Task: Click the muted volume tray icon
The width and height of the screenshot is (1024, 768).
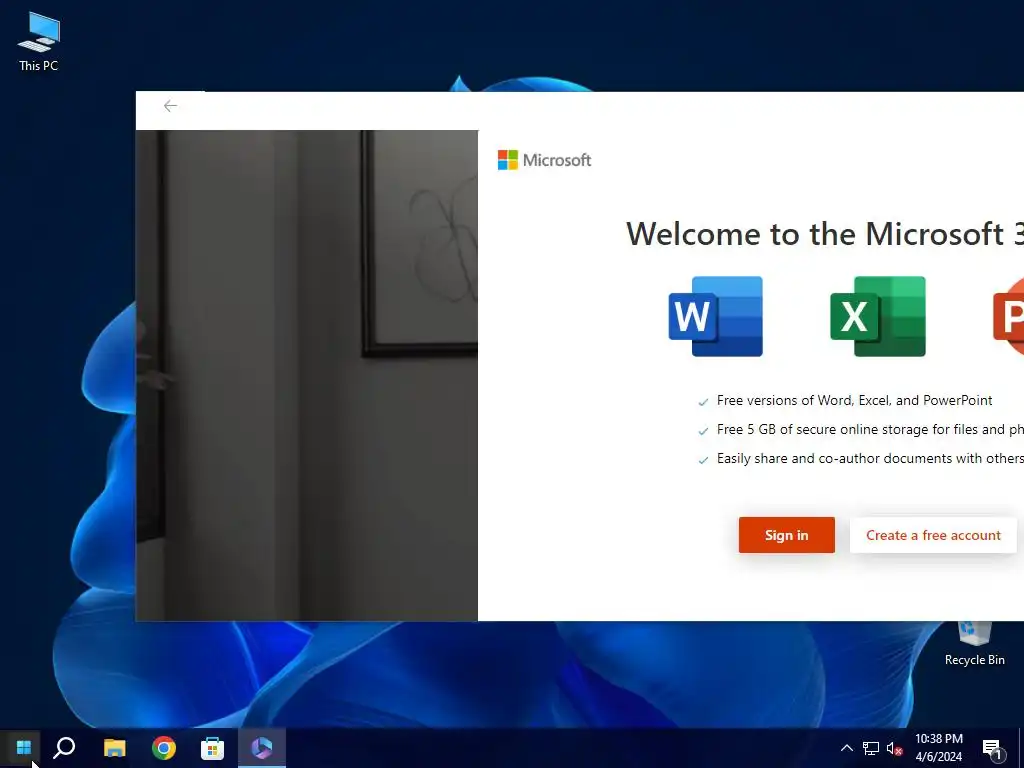Action: 894,748
